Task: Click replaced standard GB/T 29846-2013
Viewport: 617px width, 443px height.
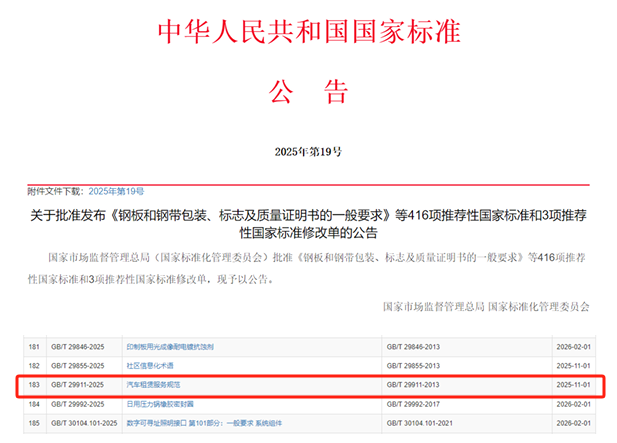Action: coord(413,347)
